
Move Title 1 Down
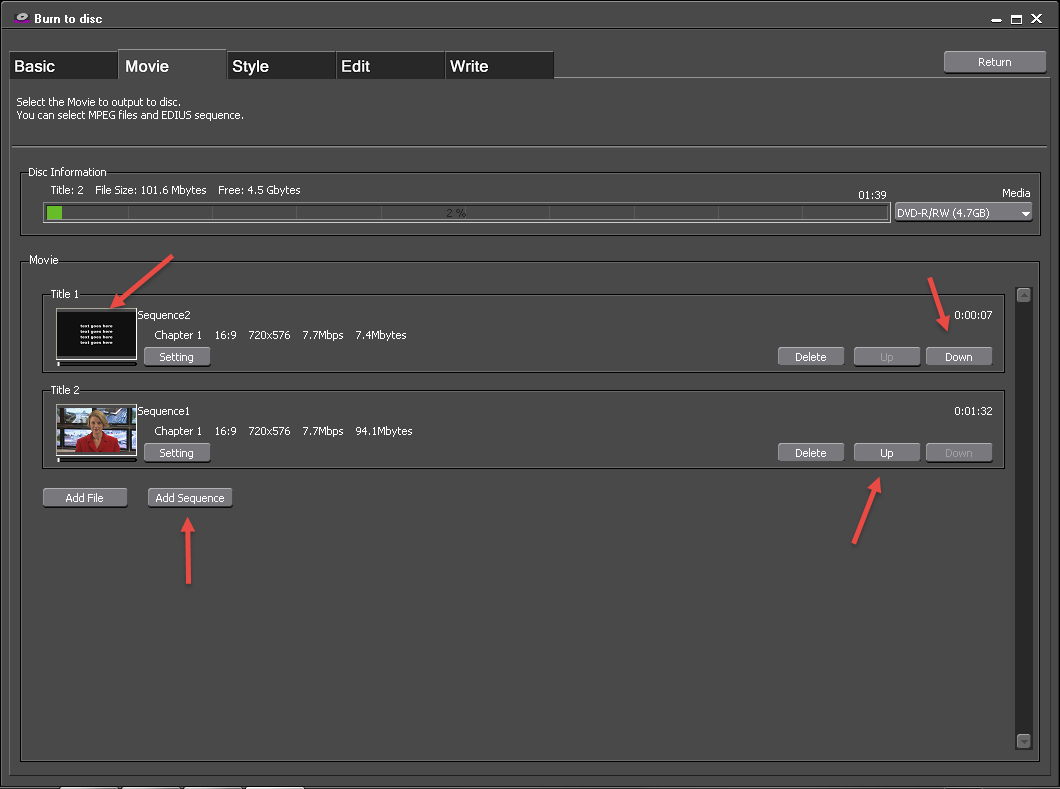pos(958,357)
